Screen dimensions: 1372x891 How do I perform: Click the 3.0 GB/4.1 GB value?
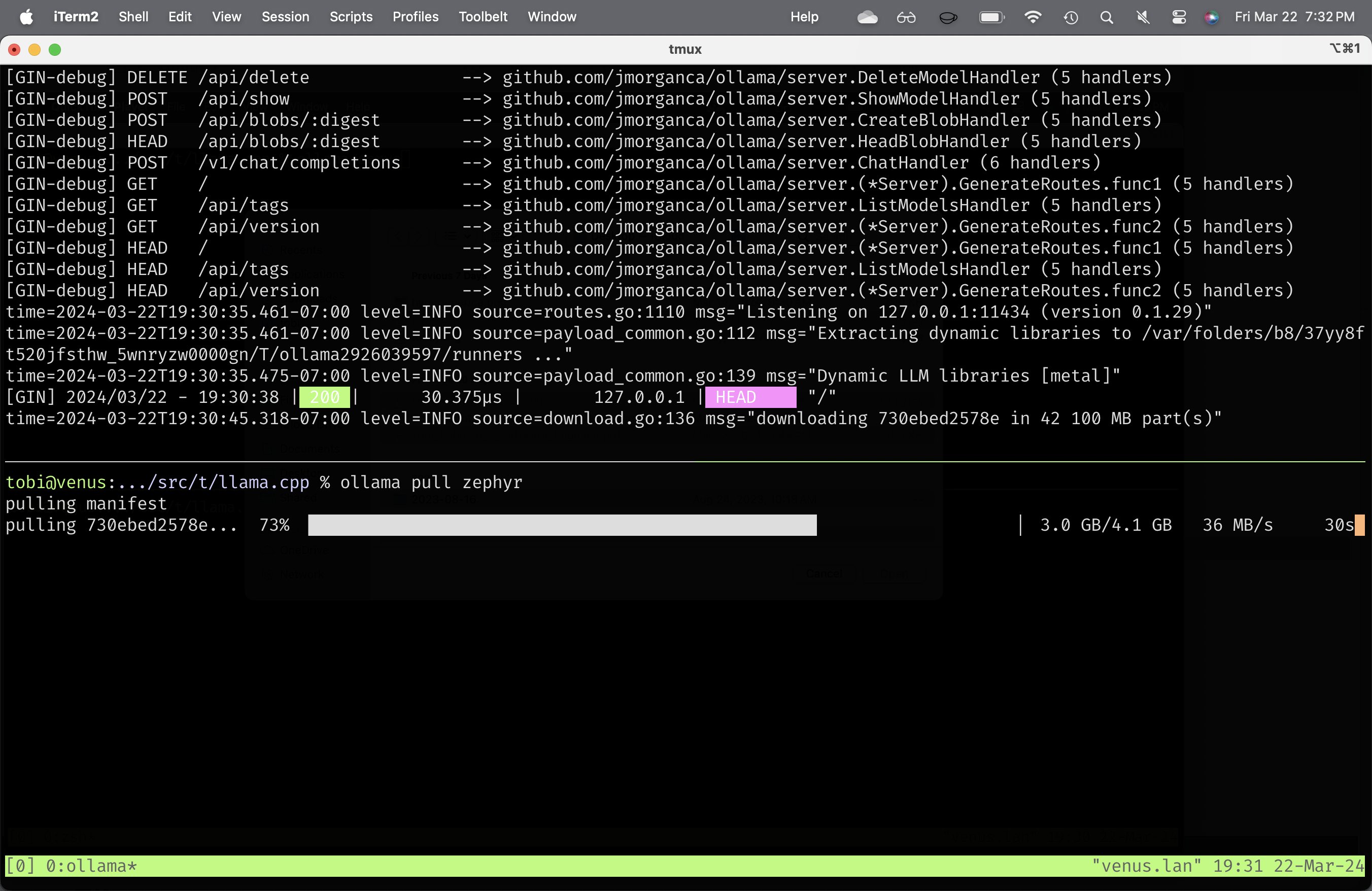[1106, 525]
